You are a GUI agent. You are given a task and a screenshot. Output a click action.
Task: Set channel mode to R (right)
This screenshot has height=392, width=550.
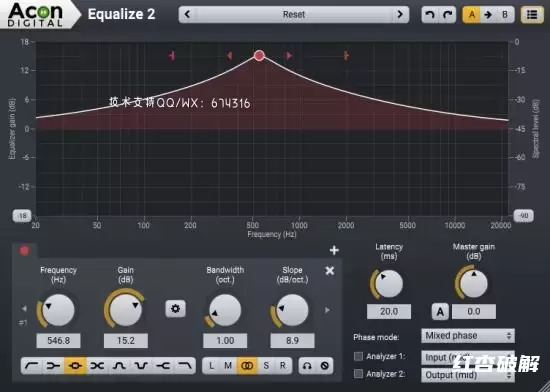point(283,366)
